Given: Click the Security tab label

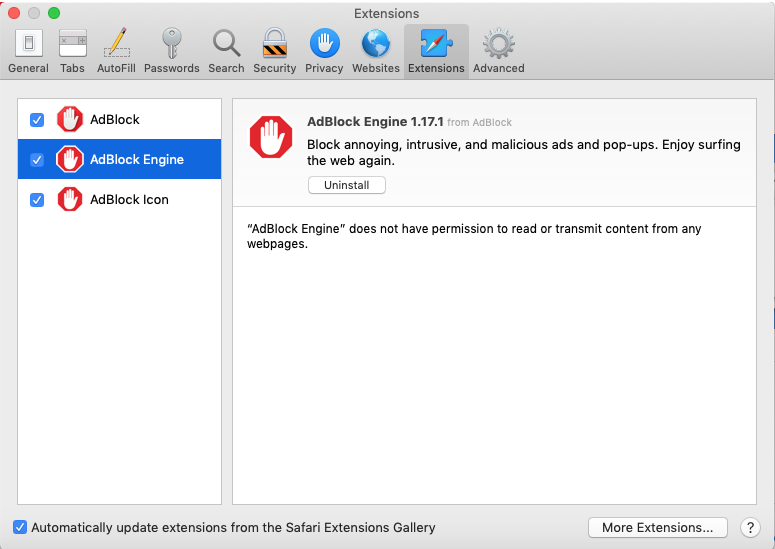Looking at the screenshot, I should [x=274, y=68].
